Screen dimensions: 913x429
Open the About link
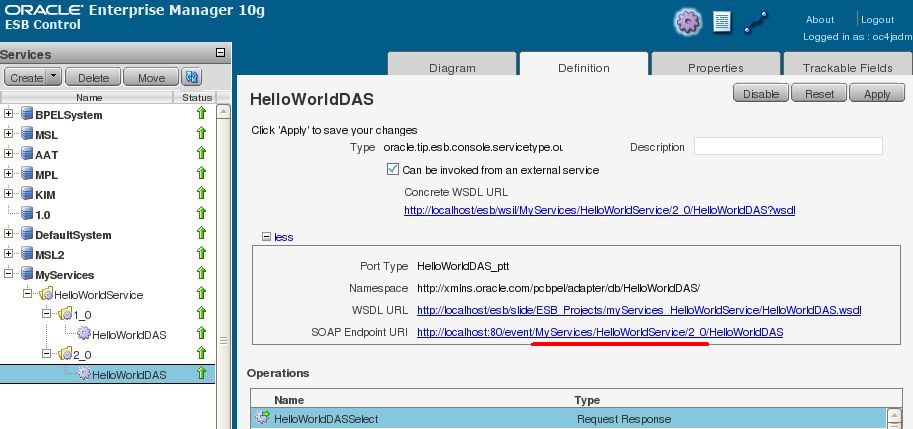[820, 19]
